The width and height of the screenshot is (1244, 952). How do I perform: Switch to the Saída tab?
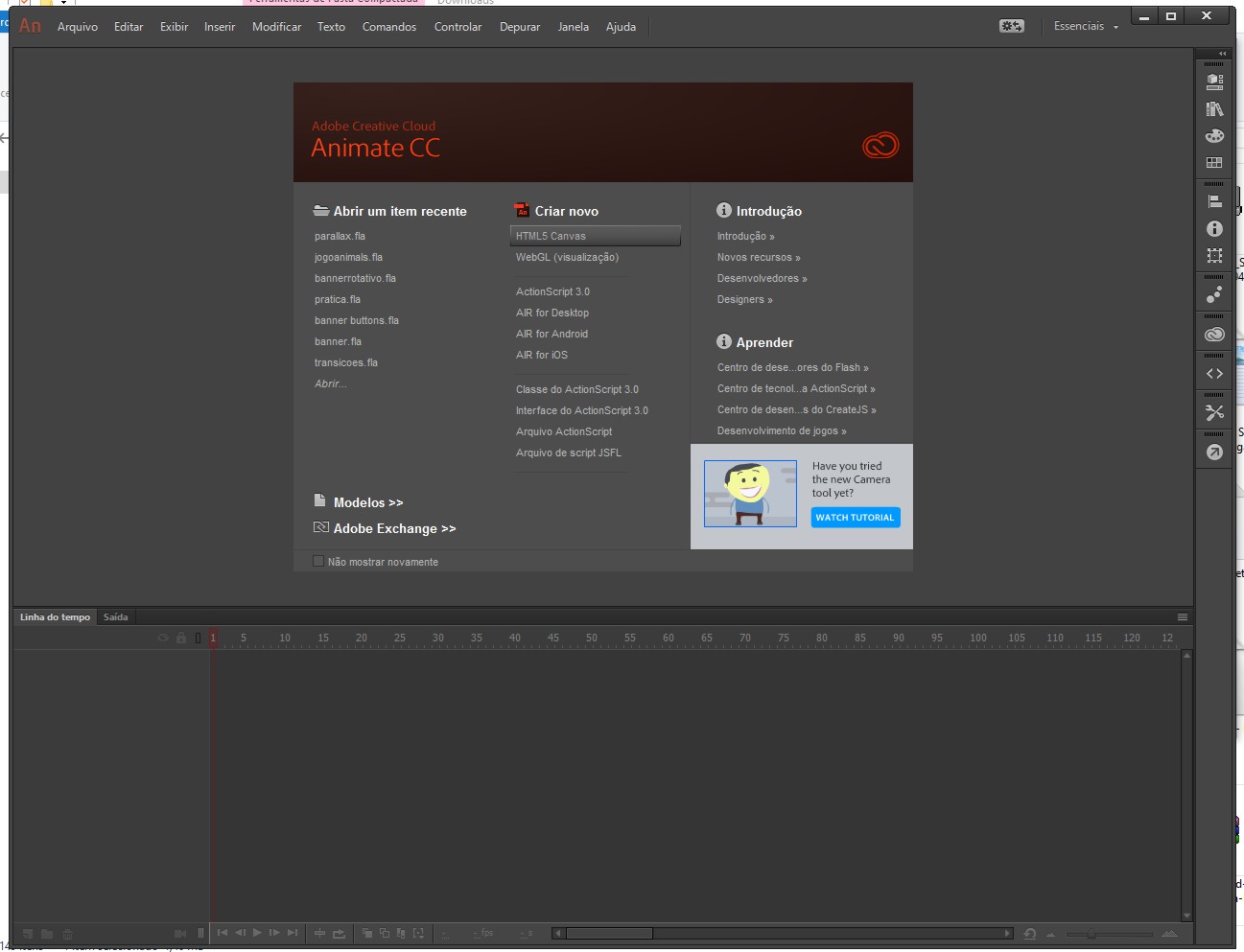click(x=115, y=616)
